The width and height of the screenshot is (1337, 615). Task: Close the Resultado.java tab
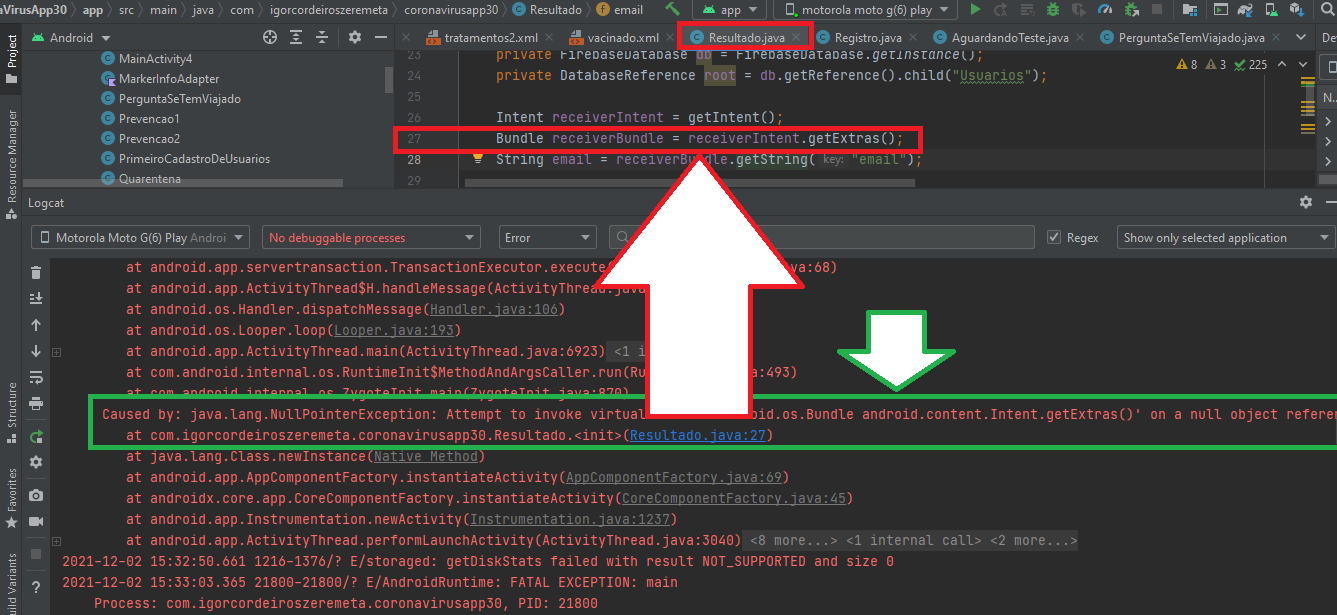(x=797, y=37)
